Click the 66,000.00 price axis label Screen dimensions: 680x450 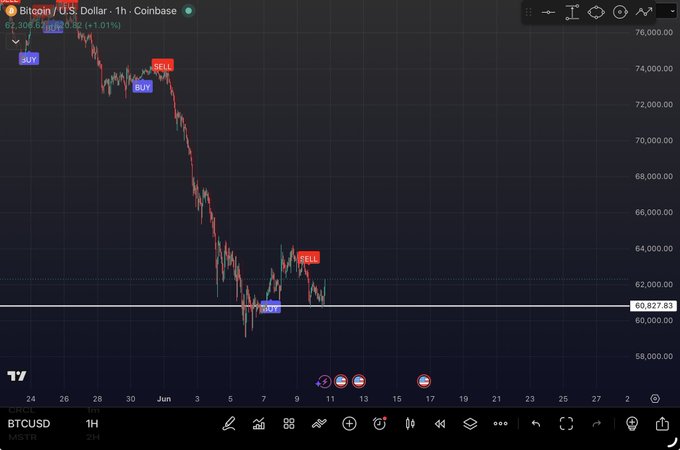pos(654,212)
